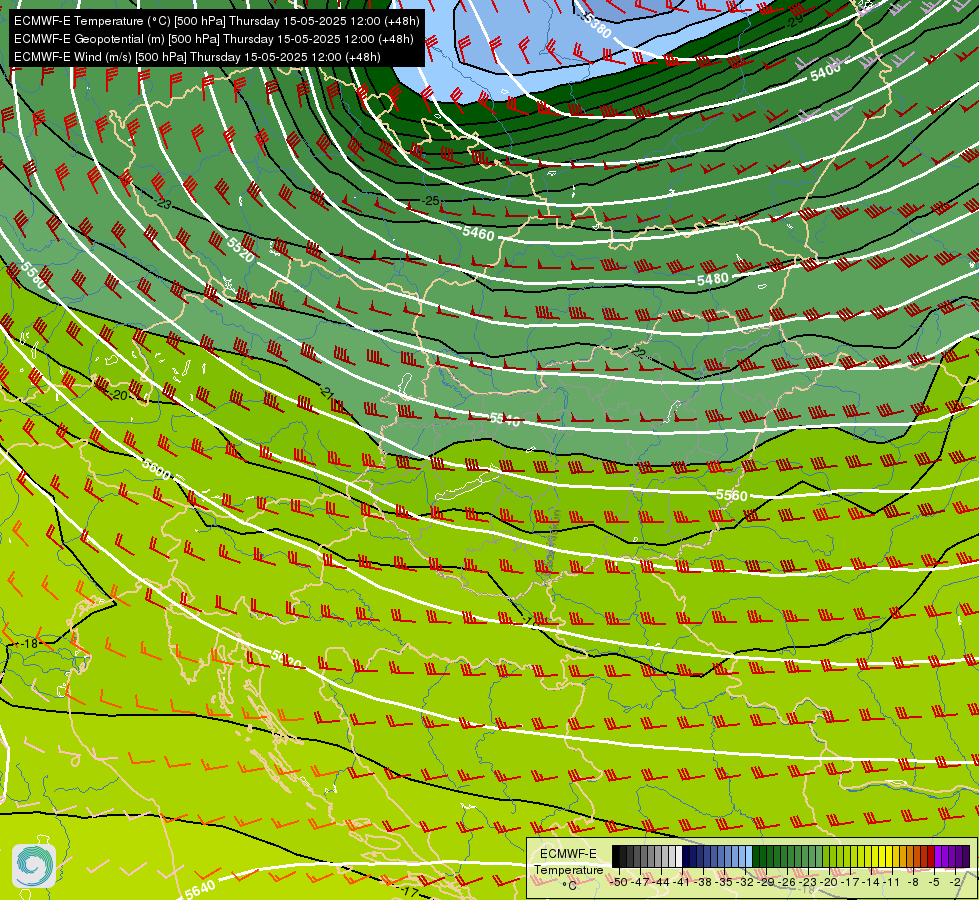Click the 5480 geopotential contour label

[x=712, y=279]
